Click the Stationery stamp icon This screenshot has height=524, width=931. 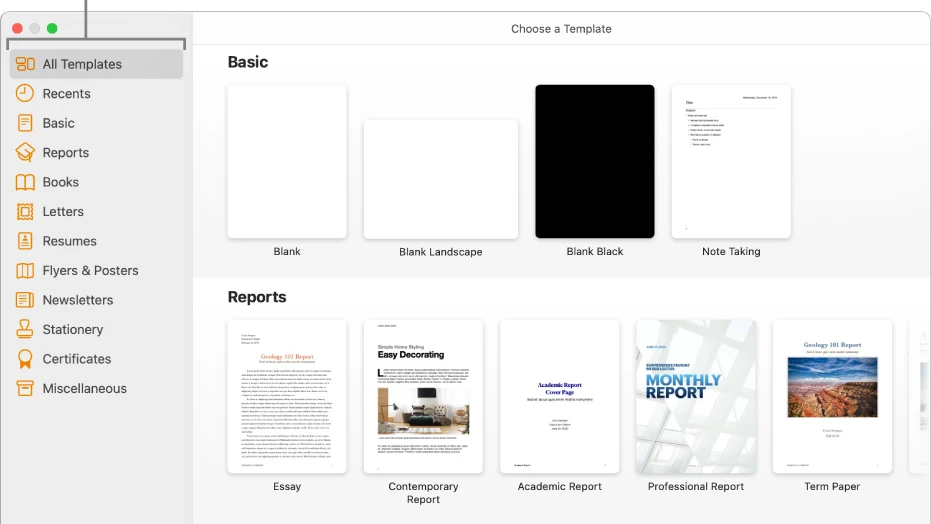tap(25, 329)
